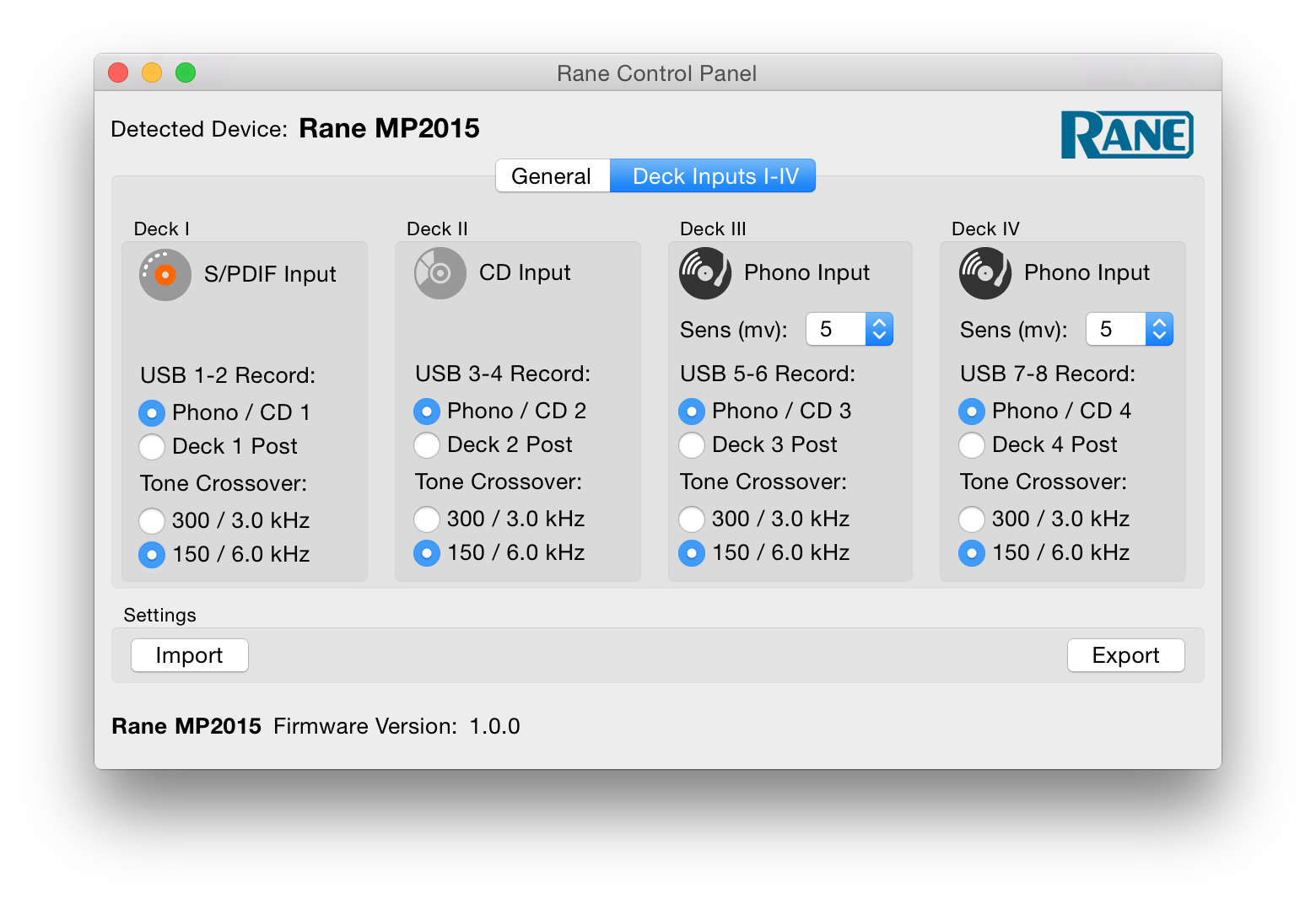Minimize the Rane Control Panel window
Screen dimensions: 1316x904
(152, 73)
